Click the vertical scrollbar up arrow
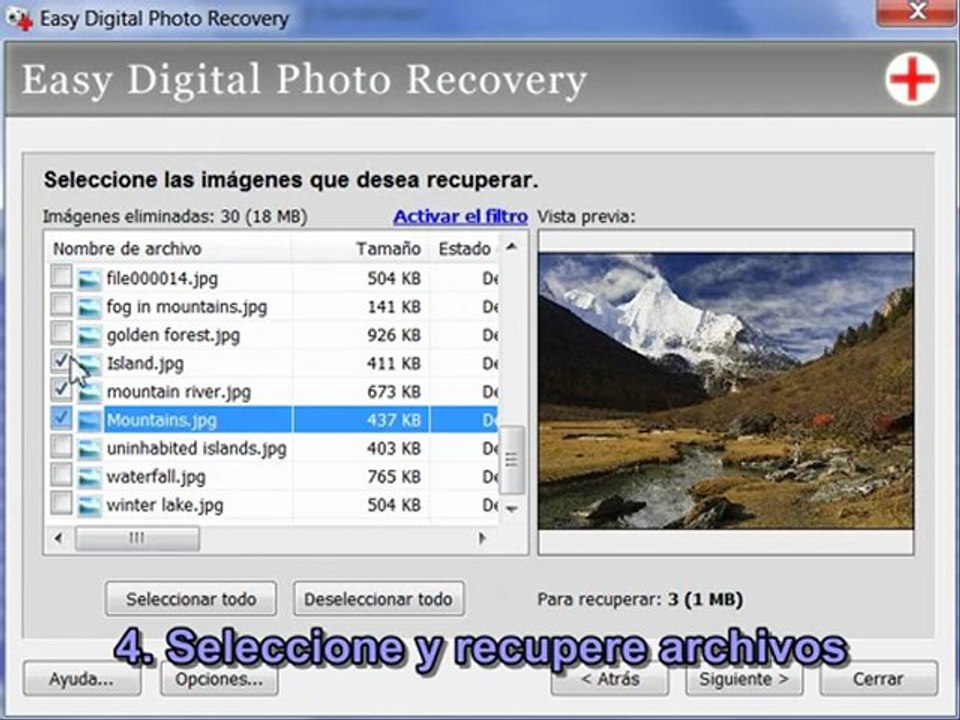The width and height of the screenshot is (960, 720). 512,247
